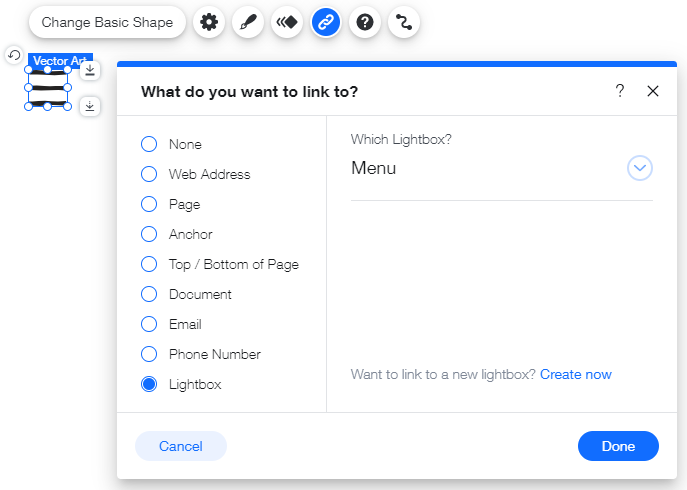Open the Settings gear icon
Screen dimensions: 687x490
click(x=209, y=22)
